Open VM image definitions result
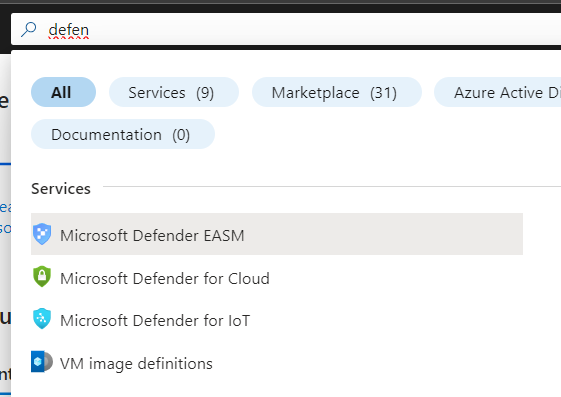This screenshot has height=397, width=561. pyautogui.click(x=136, y=363)
